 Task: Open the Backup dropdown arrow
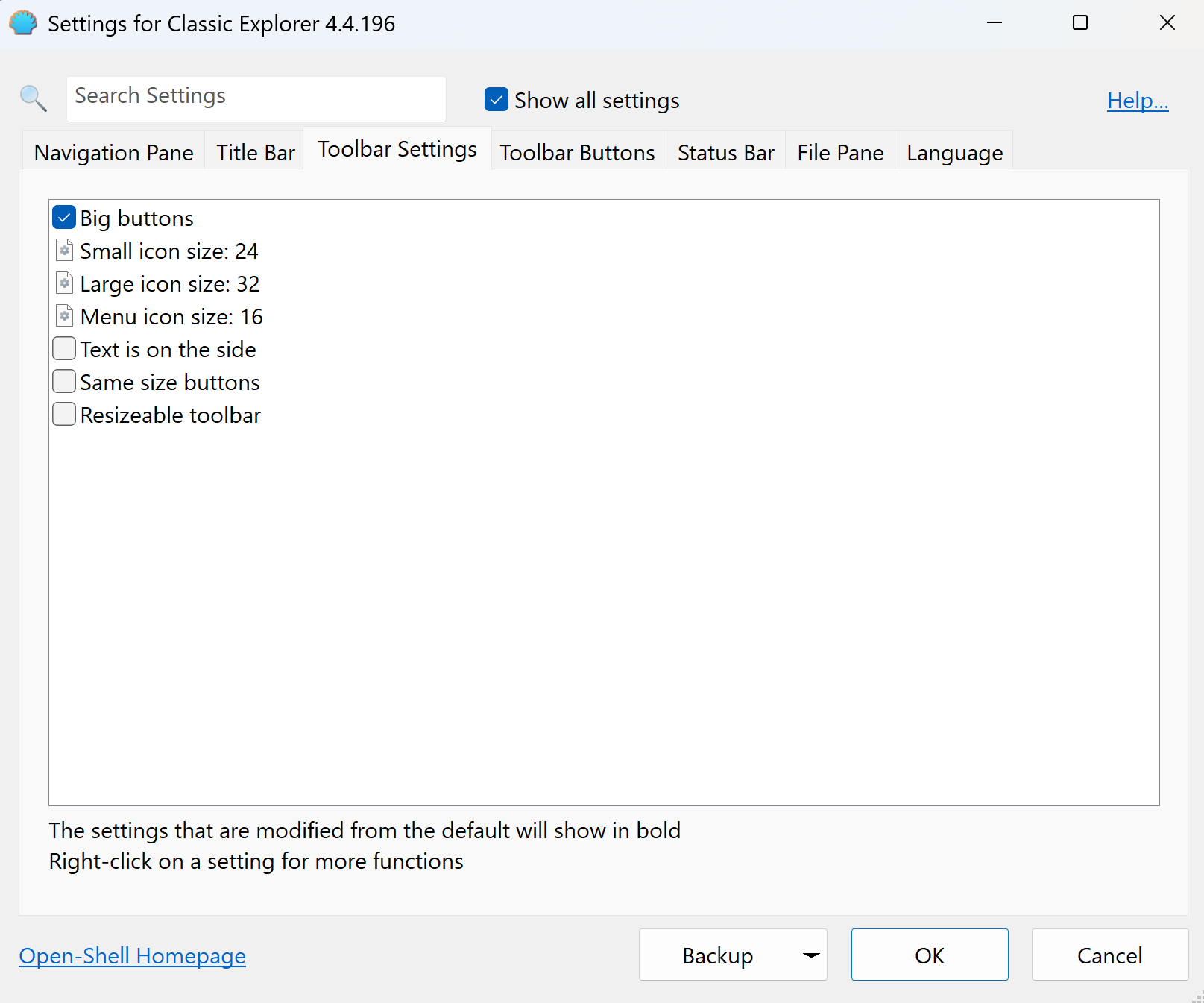(810, 955)
